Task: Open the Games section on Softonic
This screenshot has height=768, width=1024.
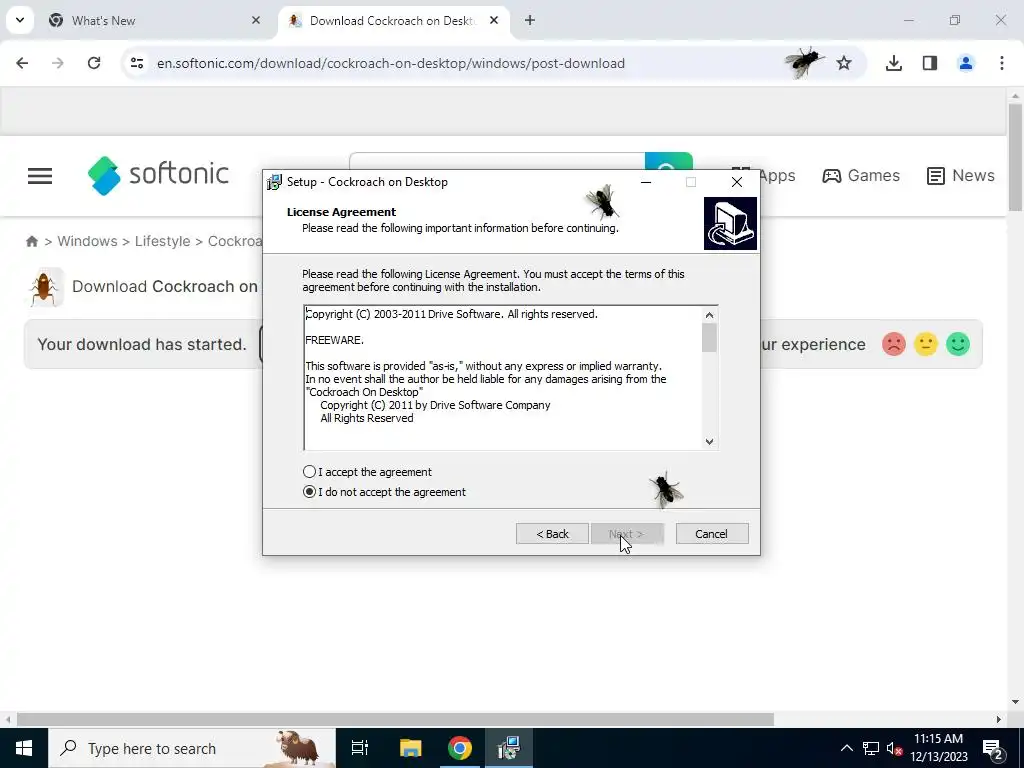Action: (861, 175)
